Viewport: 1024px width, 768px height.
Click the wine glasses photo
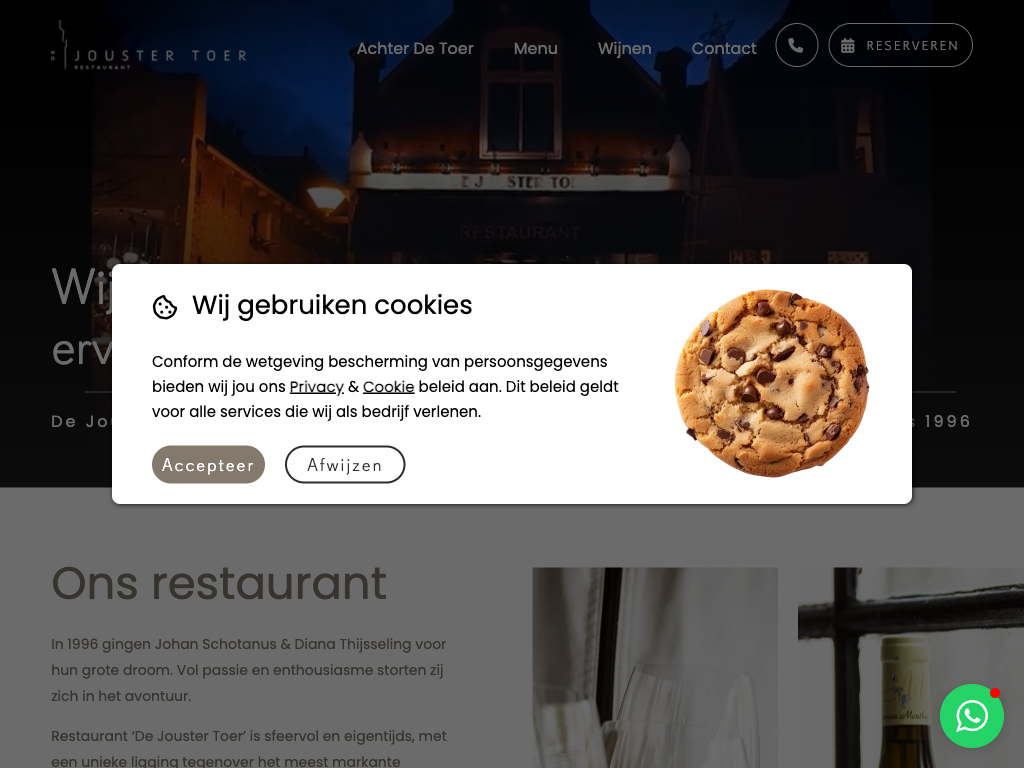point(655,667)
